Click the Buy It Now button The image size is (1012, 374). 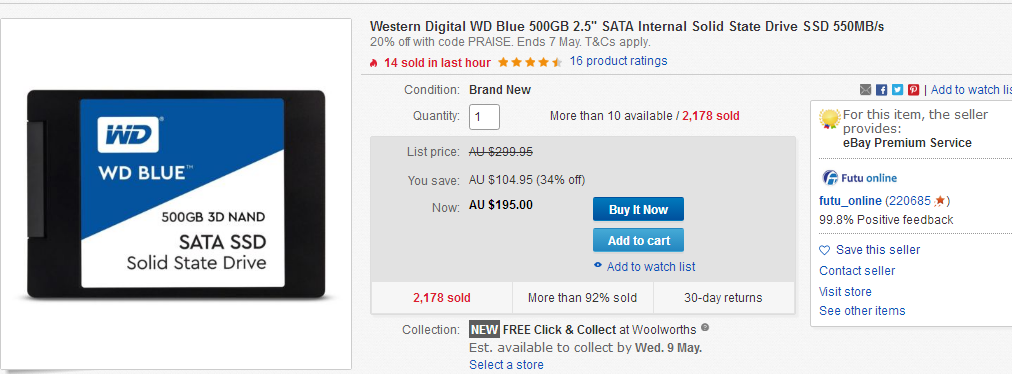[638, 209]
